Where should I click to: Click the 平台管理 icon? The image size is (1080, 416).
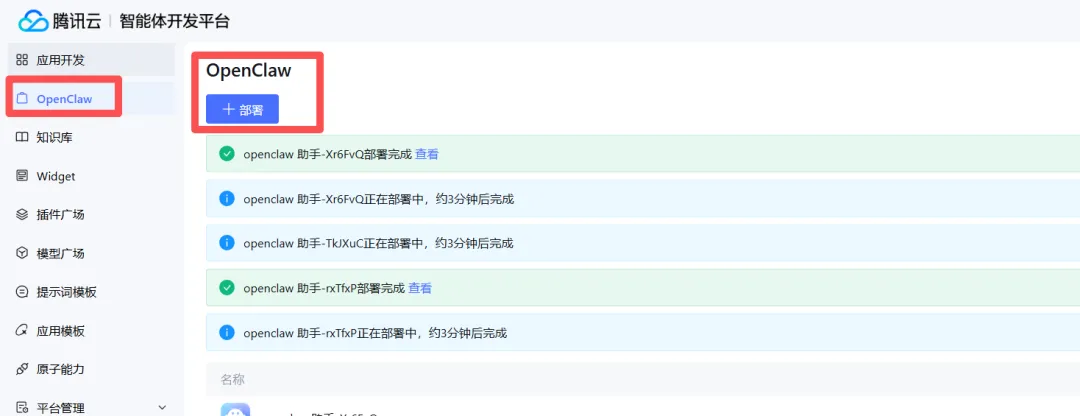[x=22, y=408]
